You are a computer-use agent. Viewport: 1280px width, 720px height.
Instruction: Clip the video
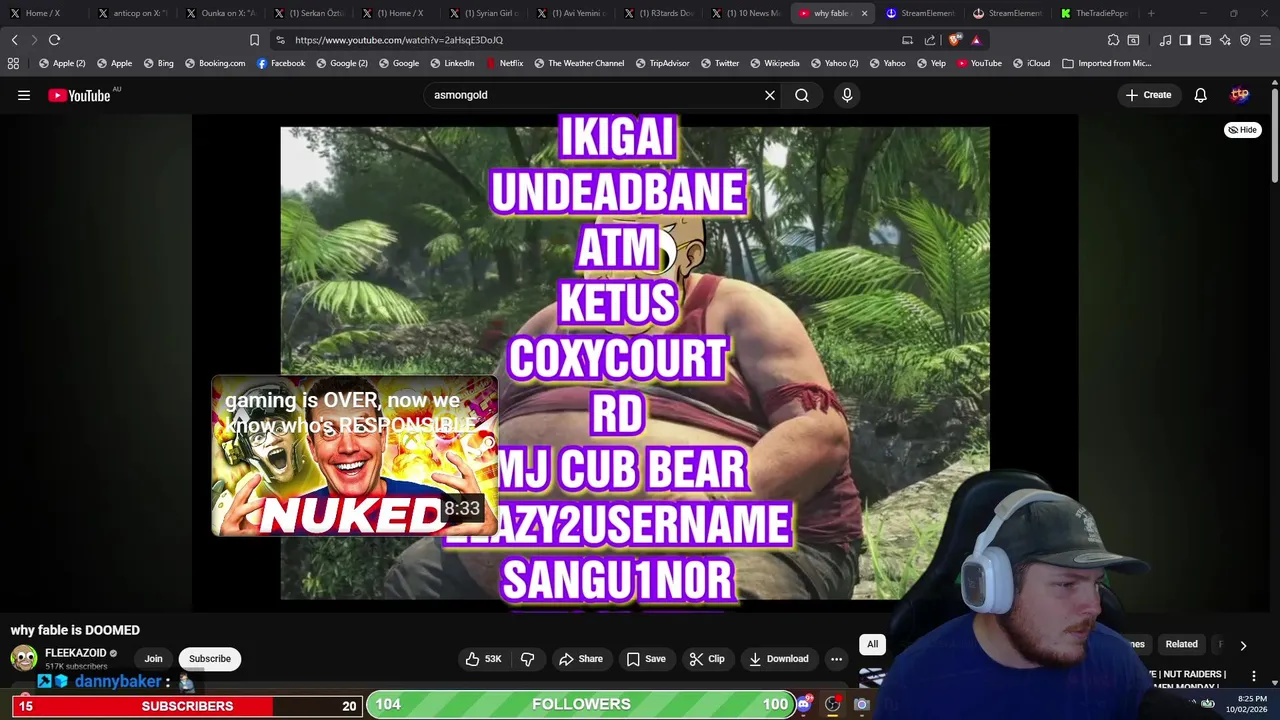click(x=706, y=659)
